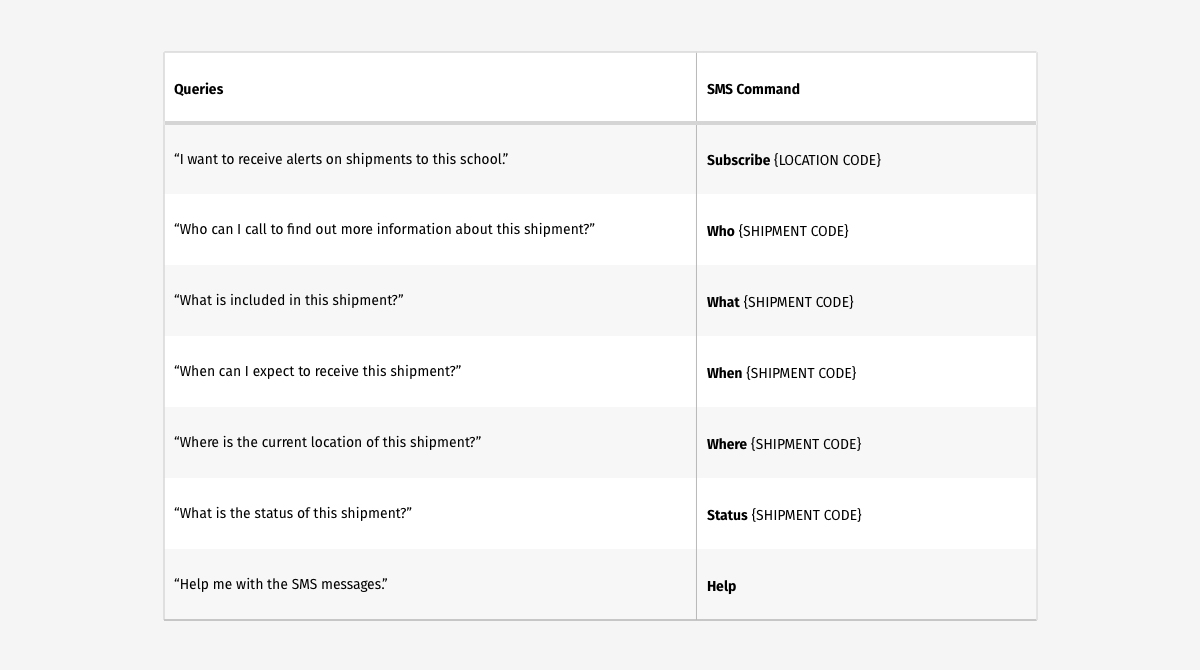This screenshot has height=670, width=1200.
Task: Click the bold word Where
Action: [727, 444]
